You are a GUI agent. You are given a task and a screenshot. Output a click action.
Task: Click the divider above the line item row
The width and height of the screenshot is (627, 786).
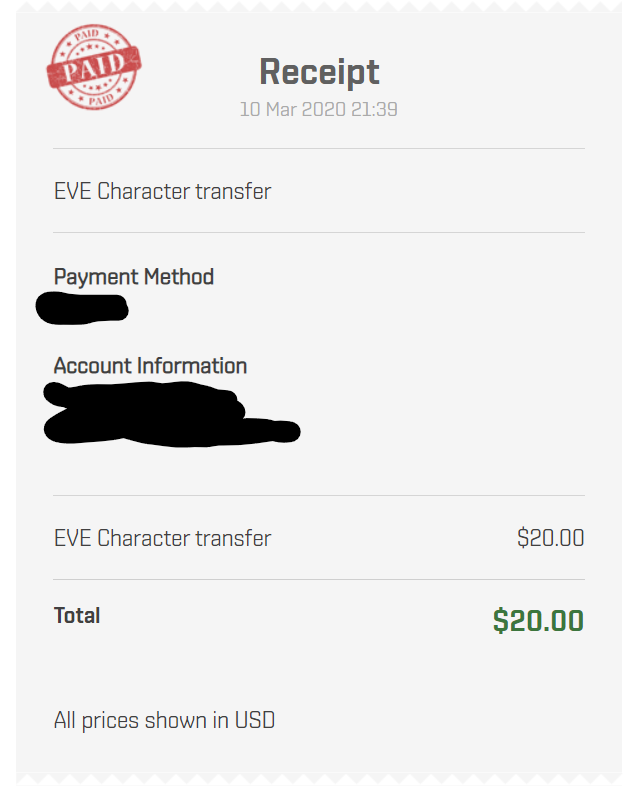point(319,495)
